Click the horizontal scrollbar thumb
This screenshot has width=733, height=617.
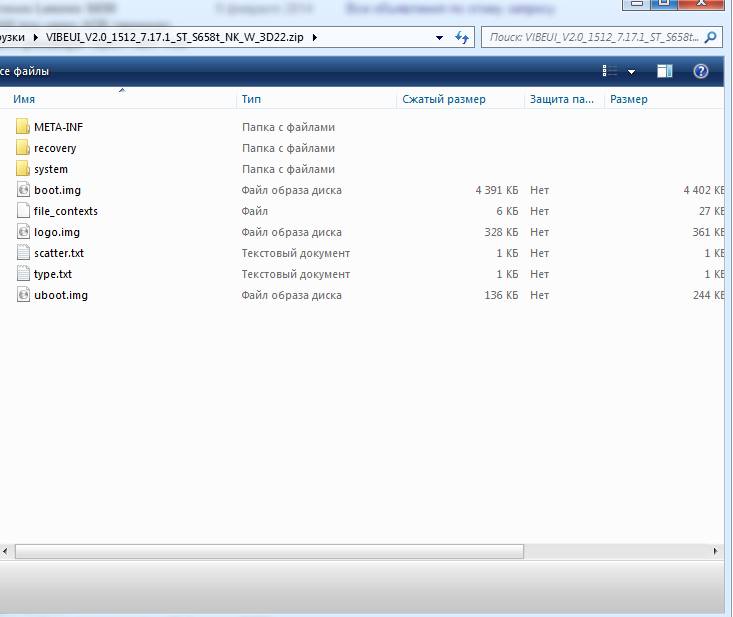[x=269, y=552]
